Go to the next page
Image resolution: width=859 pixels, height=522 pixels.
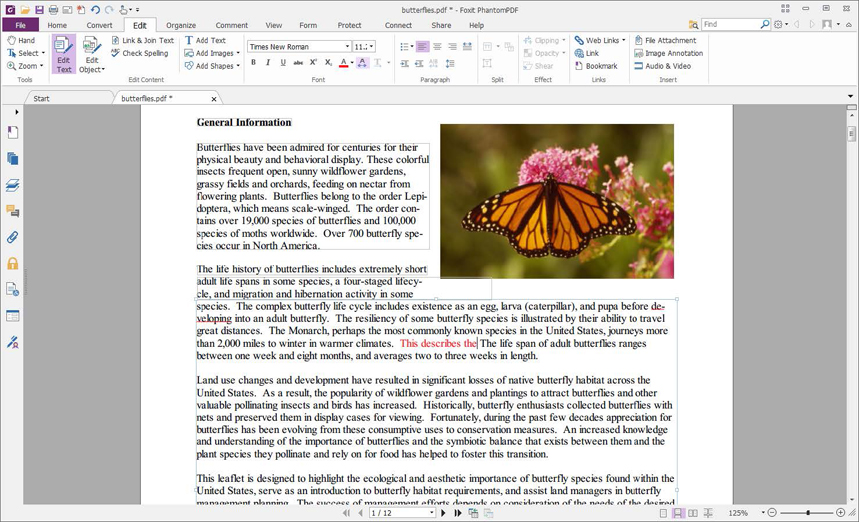(443, 513)
